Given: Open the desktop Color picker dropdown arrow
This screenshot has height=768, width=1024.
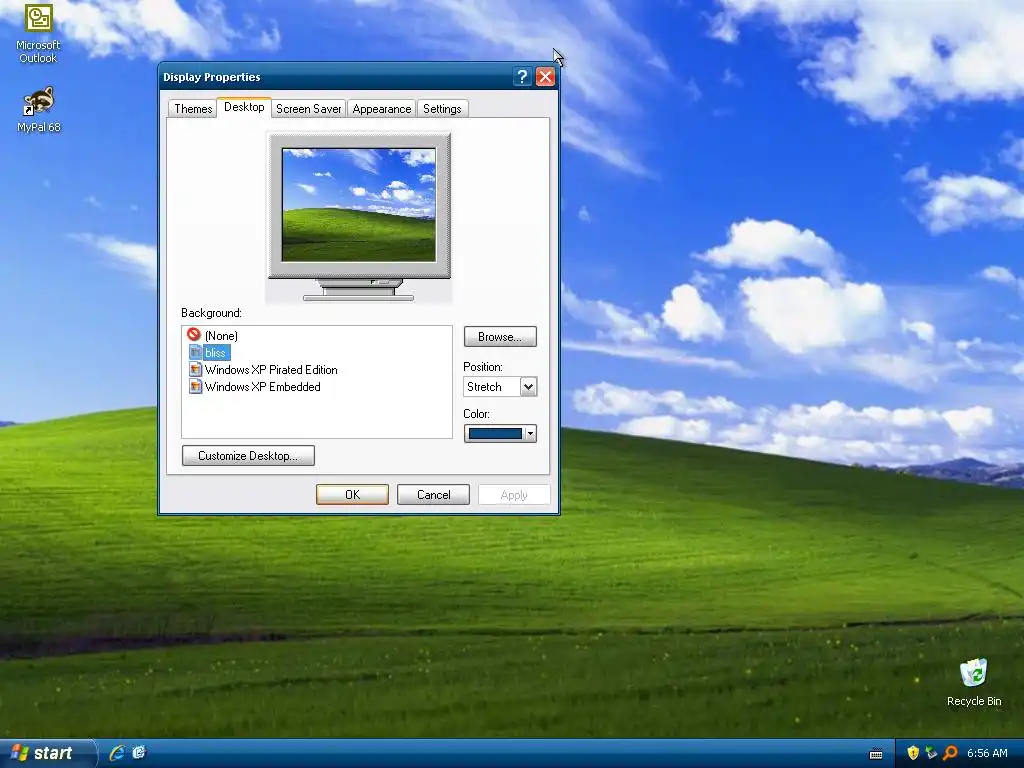Looking at the screenshot, I should point(530,434).
